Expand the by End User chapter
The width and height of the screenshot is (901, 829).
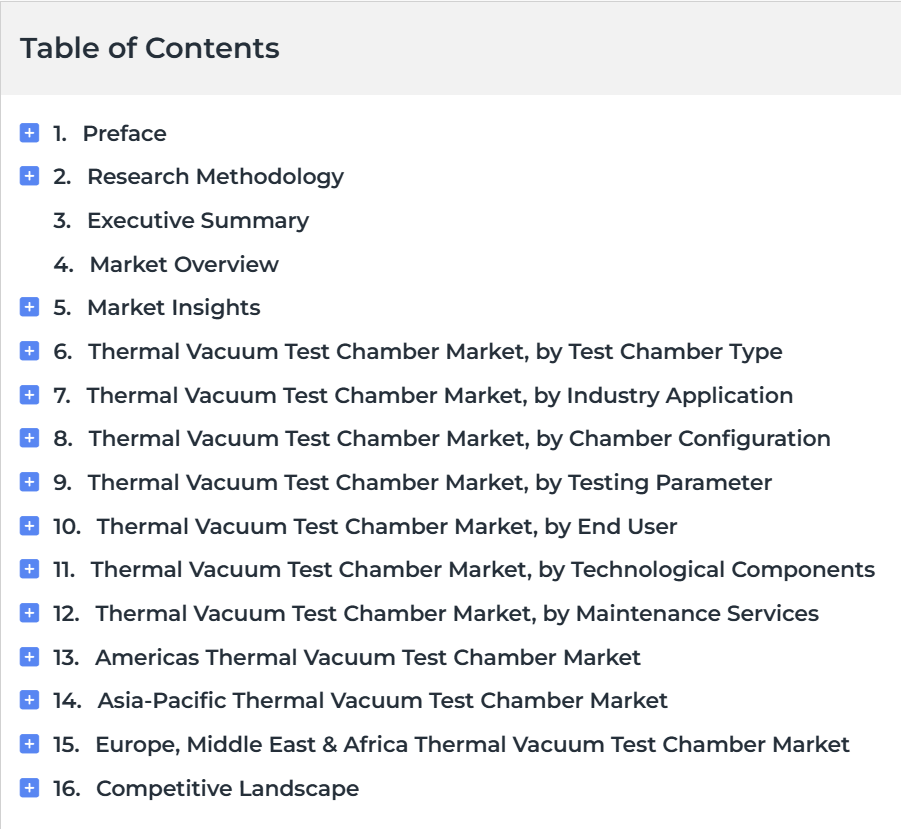[29, 526]
